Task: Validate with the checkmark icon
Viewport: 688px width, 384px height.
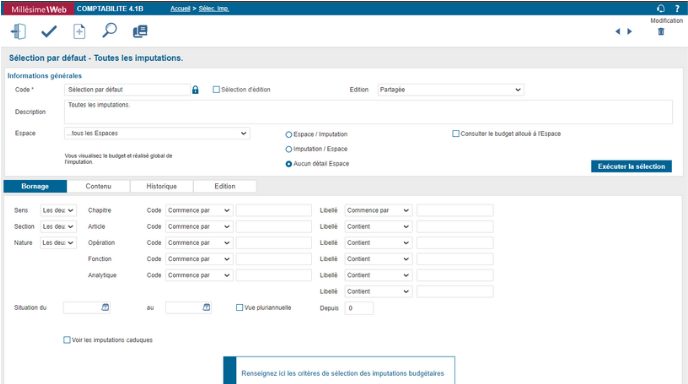Action: point(49,32)
